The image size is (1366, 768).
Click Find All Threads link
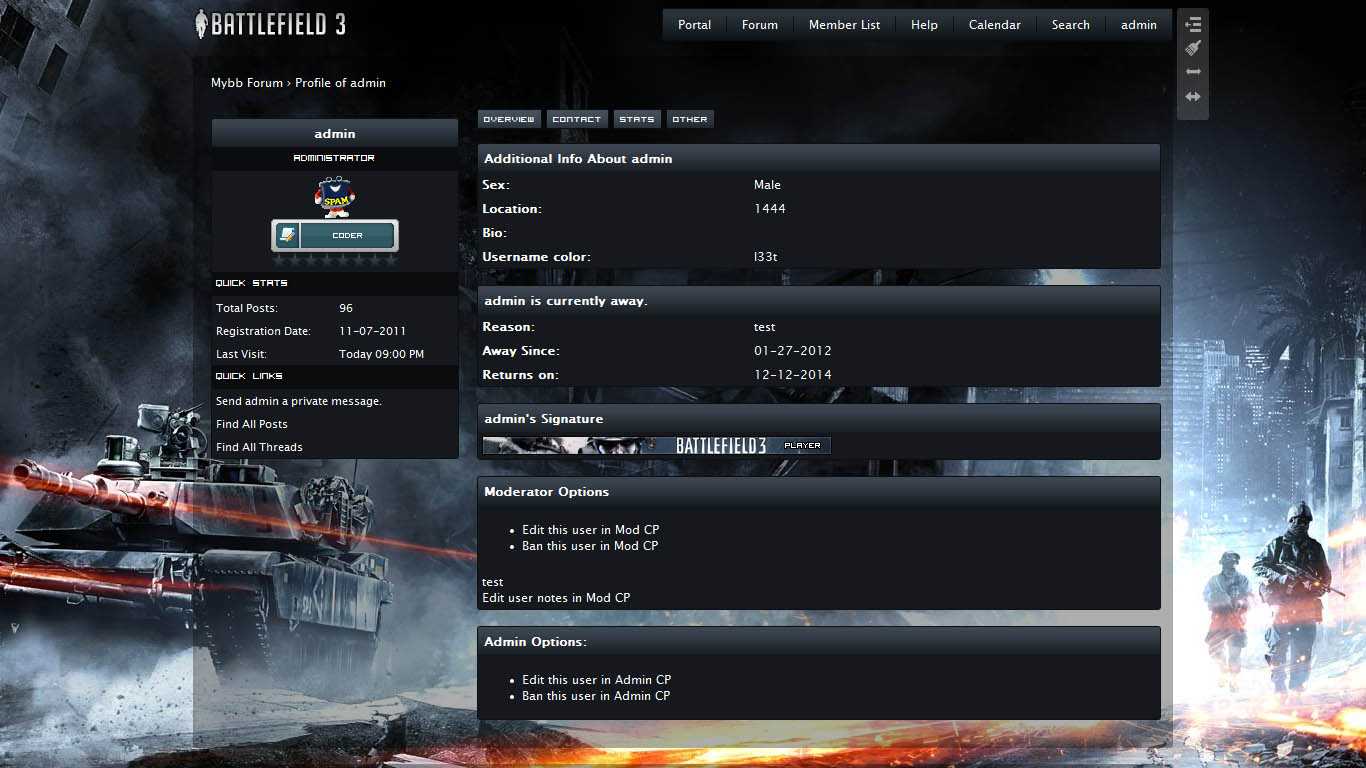coord(259,447)
